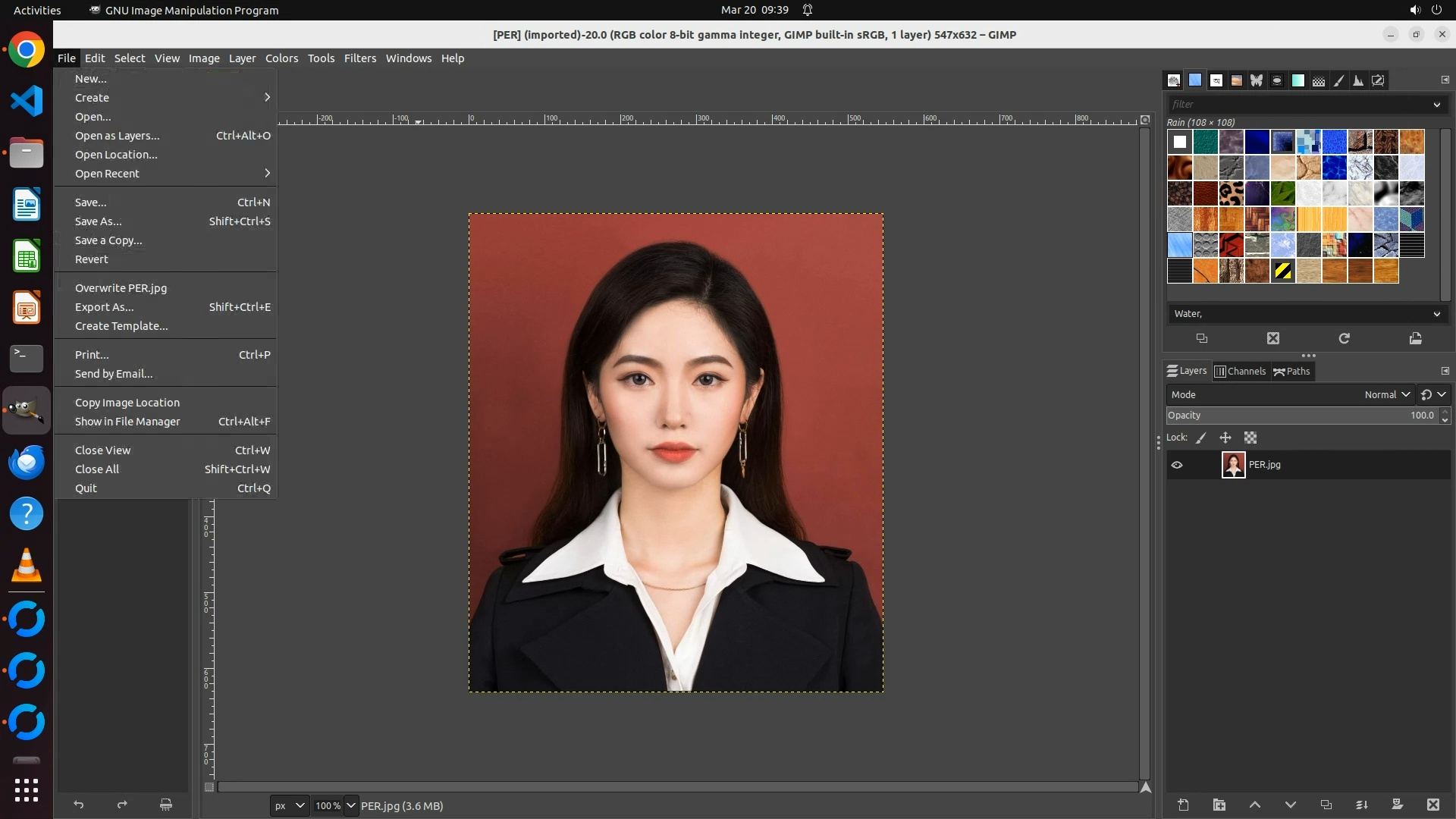Click the add layer mask icon
The width and height of the screenshot is (1456, 819).
coord(1397,805)
